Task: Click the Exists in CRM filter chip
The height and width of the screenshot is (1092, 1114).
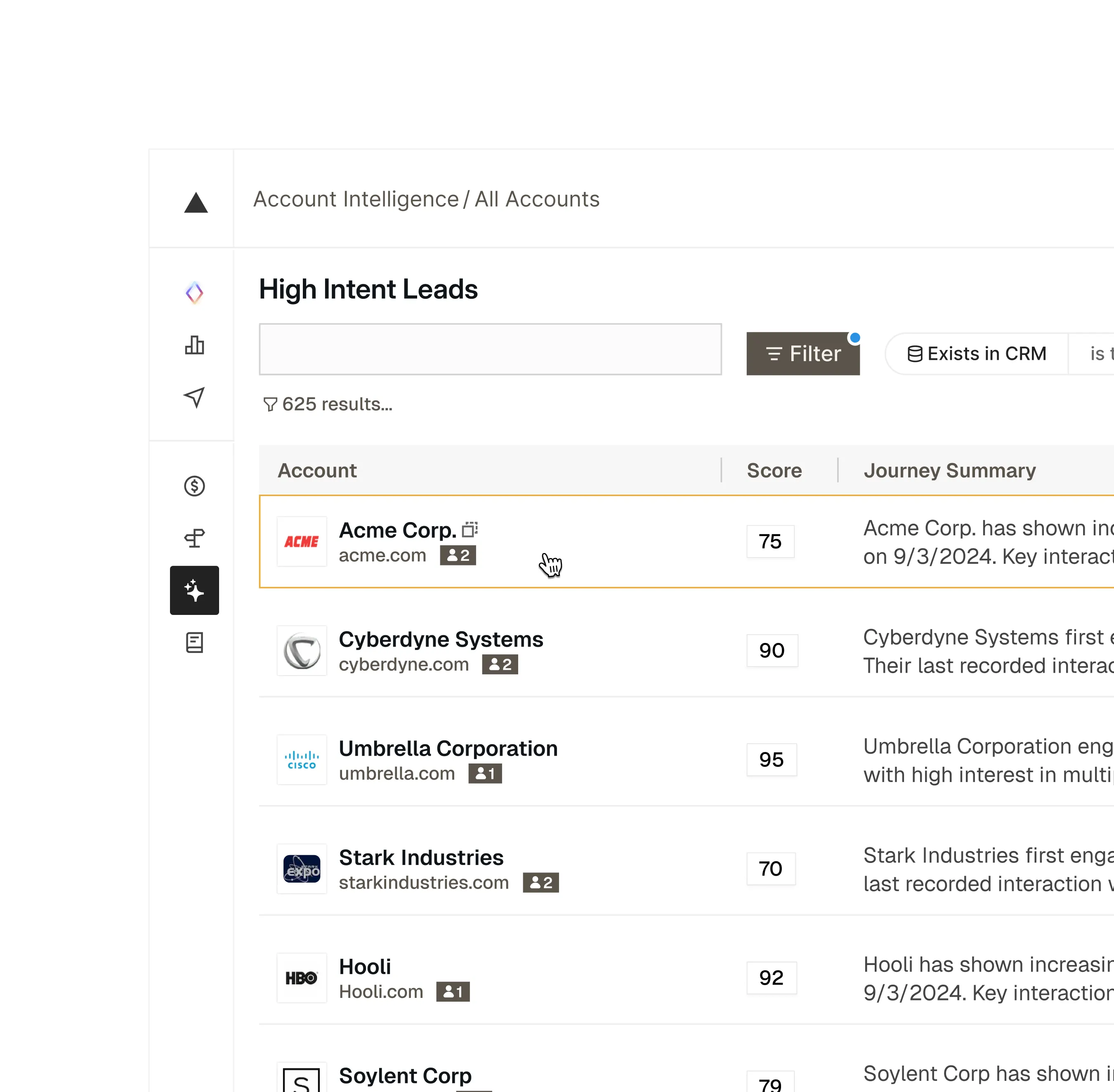Action: coord(977,354)
